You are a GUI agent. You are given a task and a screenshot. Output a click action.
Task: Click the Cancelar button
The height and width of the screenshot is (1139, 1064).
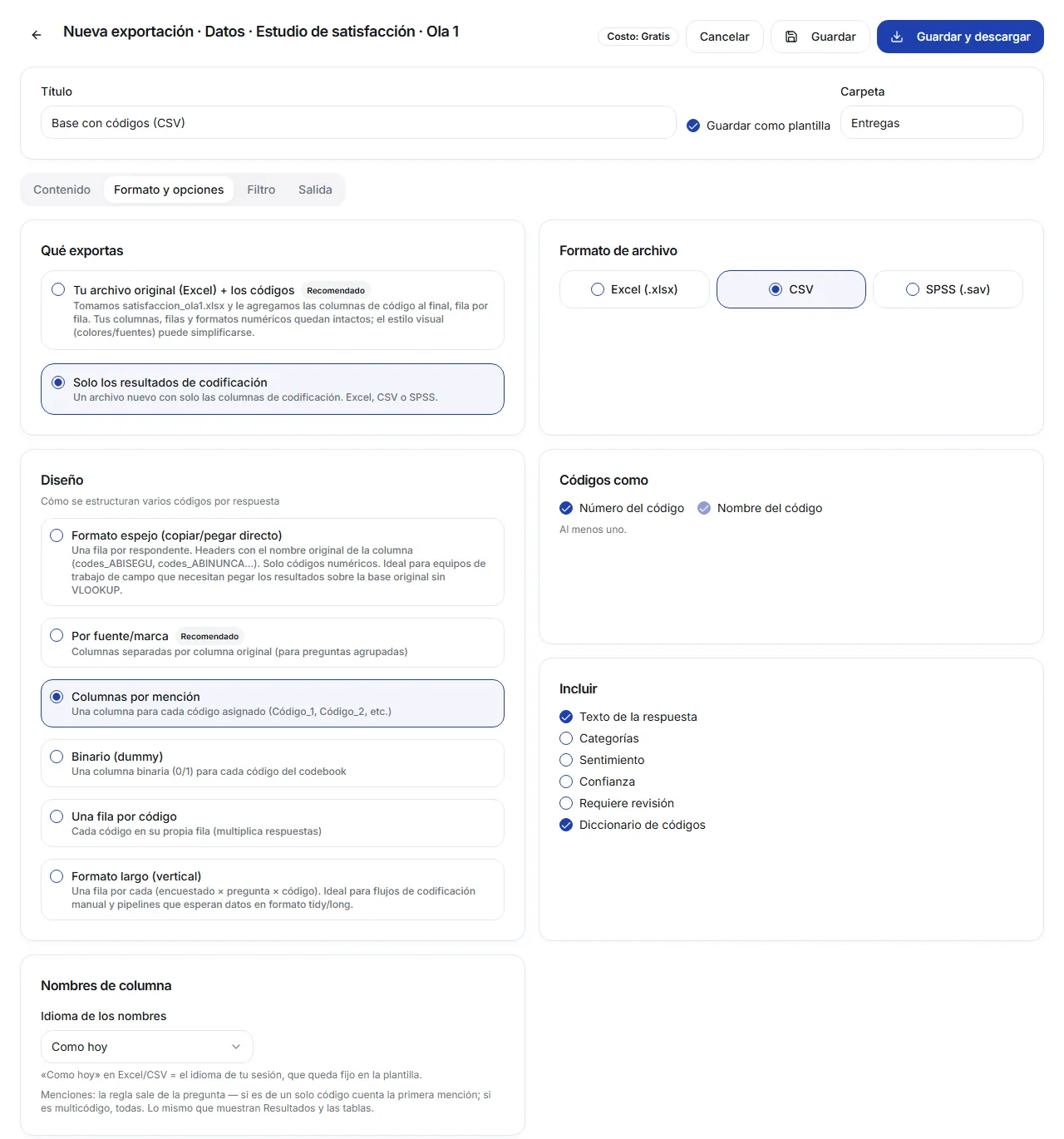[725, 37]
